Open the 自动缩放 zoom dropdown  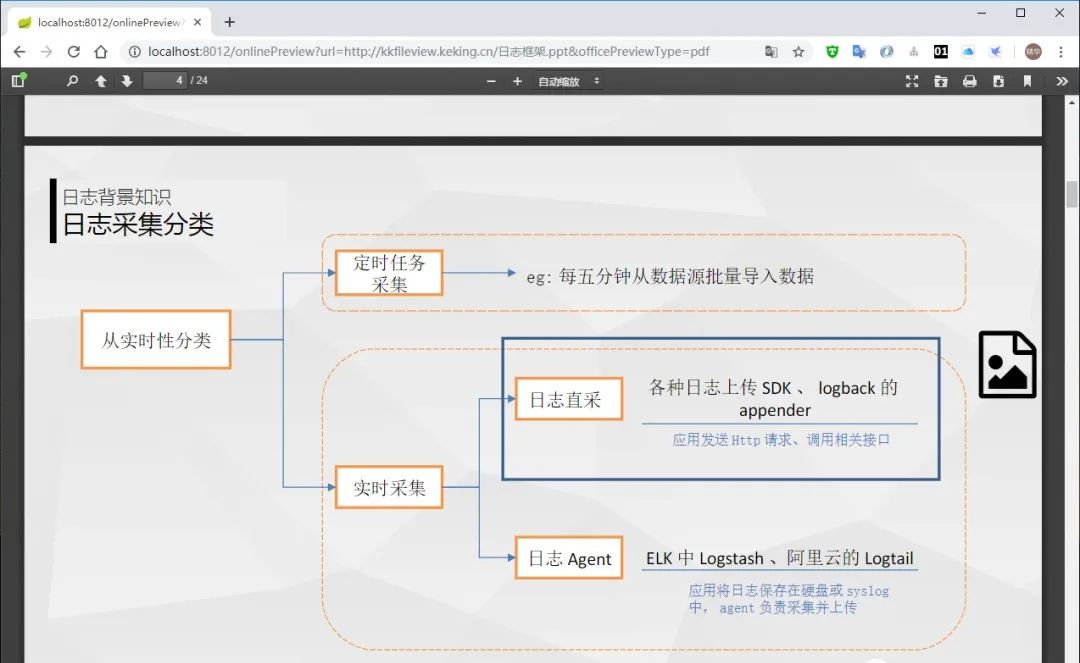click(569, 81)
